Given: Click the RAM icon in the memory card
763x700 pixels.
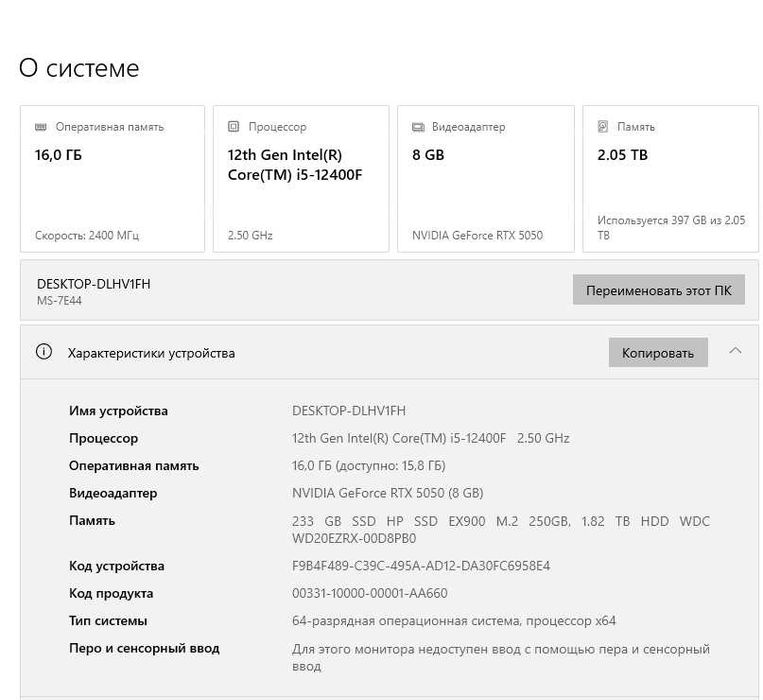Looking at the screenshot, I should coord(41,127).
